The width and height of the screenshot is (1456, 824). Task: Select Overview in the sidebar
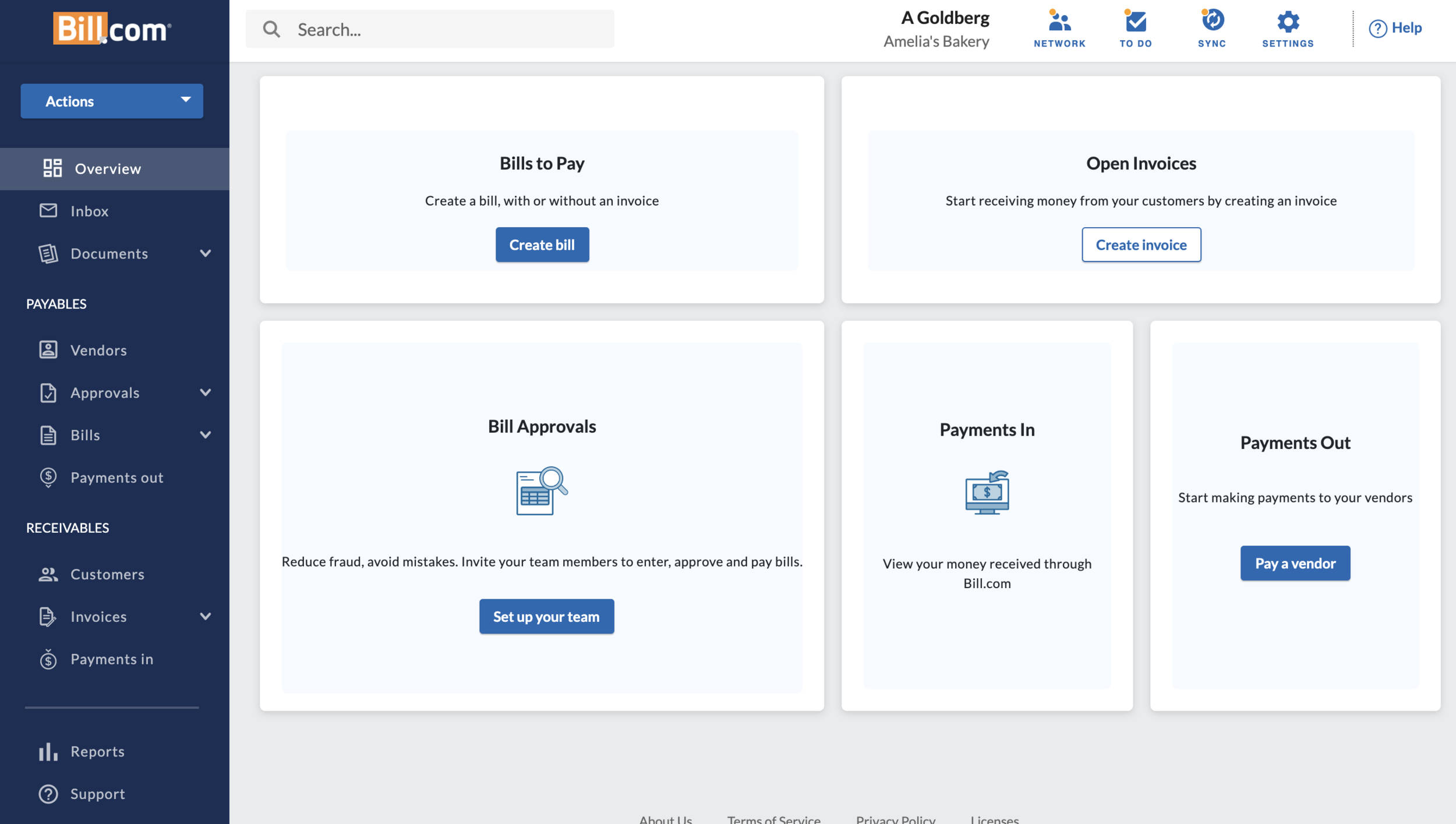coord(115,168)
